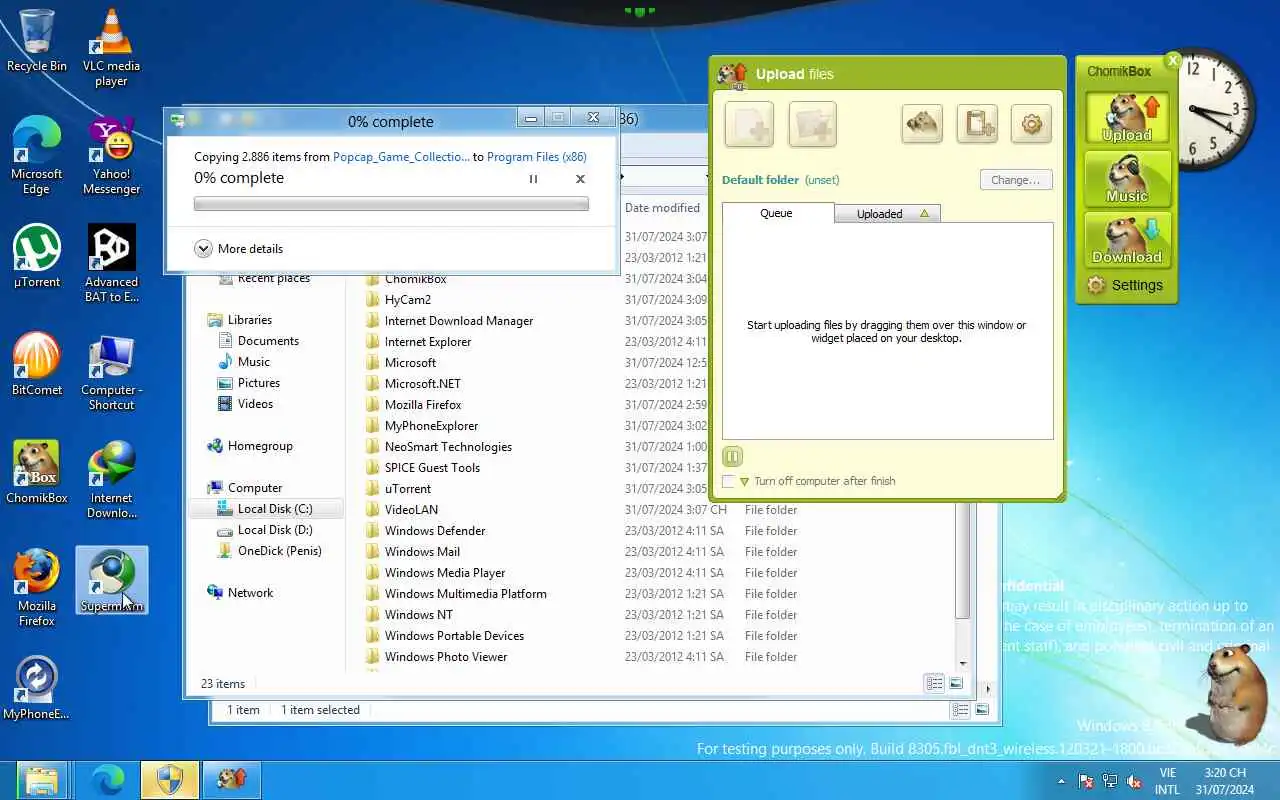Click the hamster icon in Upload toolbar

click(922, 124)
